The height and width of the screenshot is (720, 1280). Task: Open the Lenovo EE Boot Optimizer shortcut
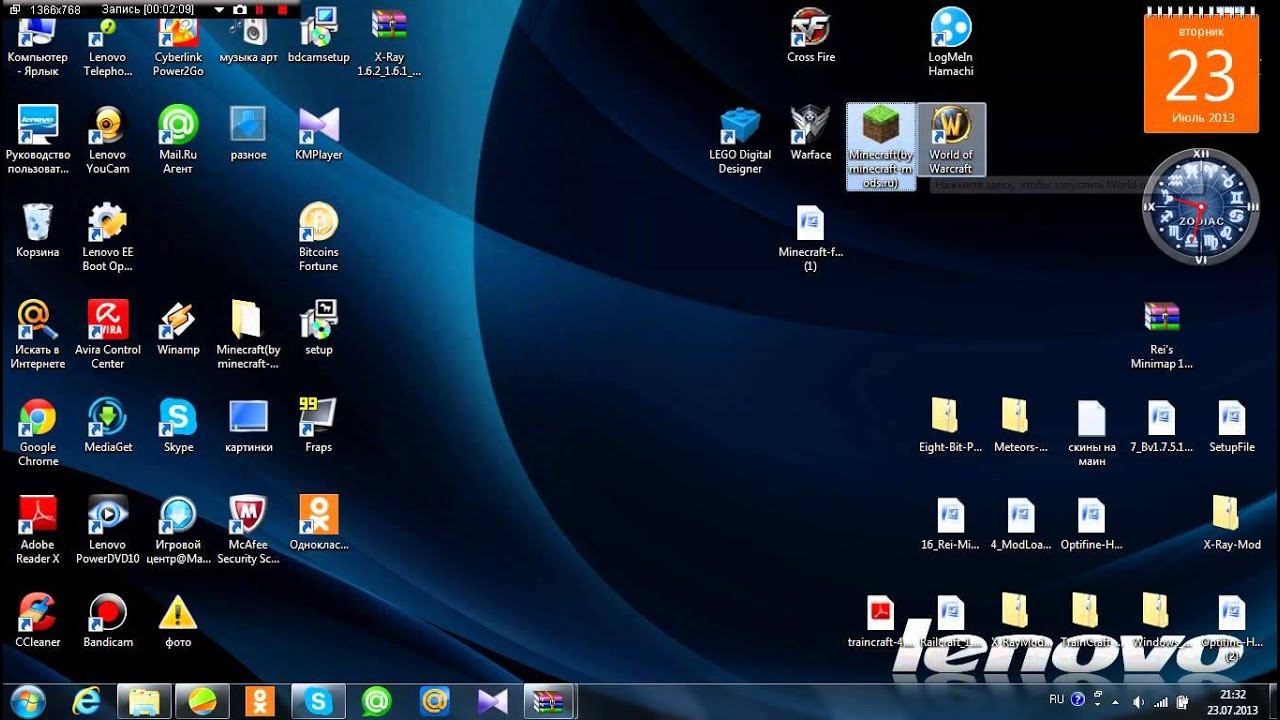(108, 237)
